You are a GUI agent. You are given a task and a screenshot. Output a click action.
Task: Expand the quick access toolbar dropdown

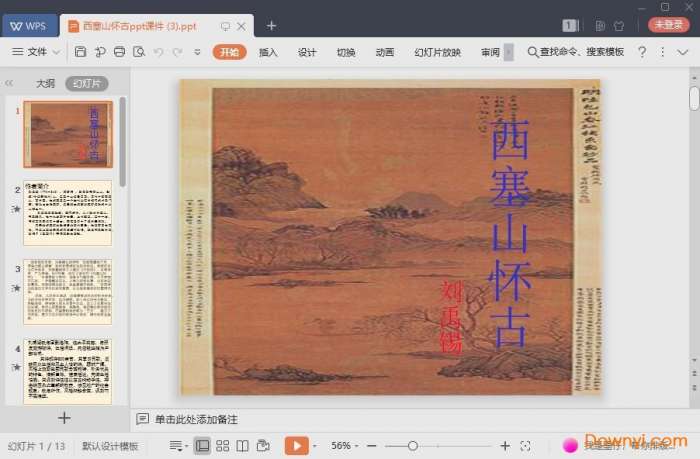(x=197, y=52)
